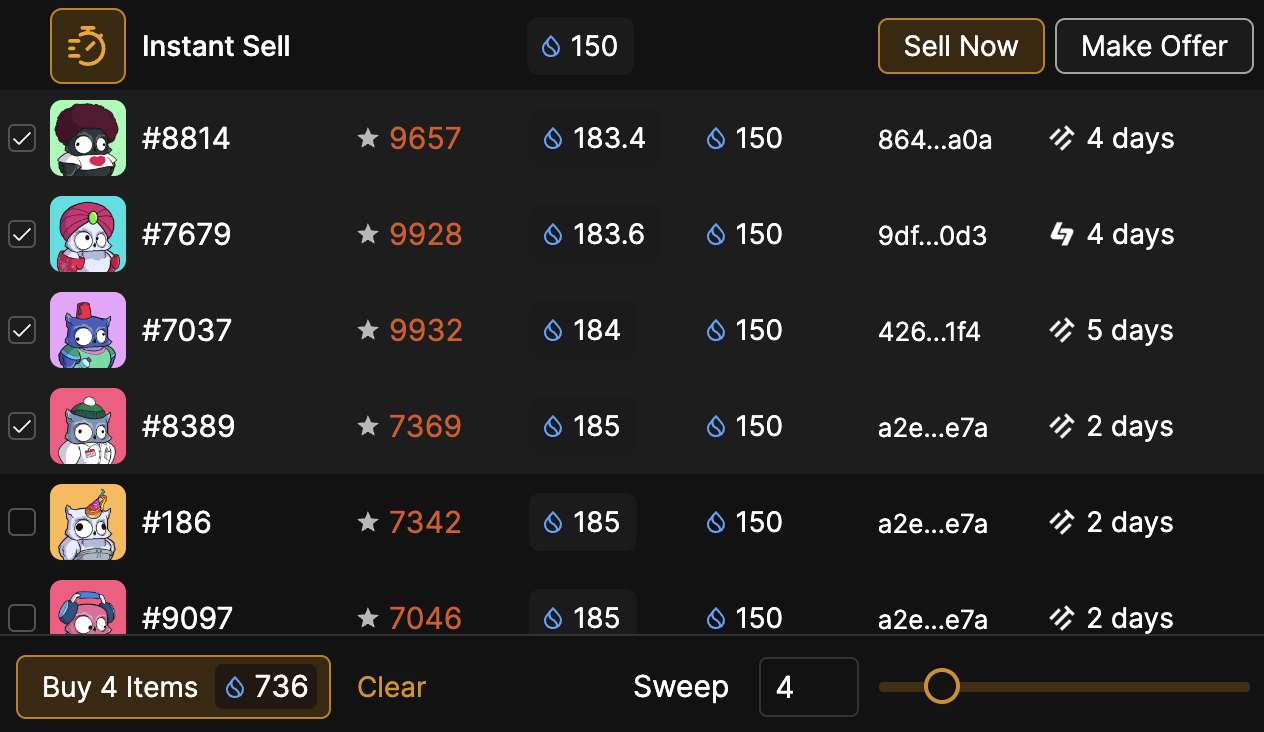Open the #7679 turban NFT thumbnail

coord(88,235)
